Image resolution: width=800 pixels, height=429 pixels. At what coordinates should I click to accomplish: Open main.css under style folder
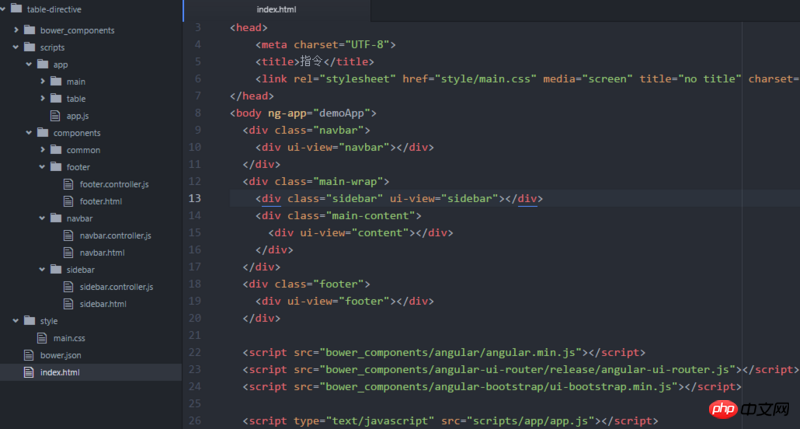click(69, 338)
